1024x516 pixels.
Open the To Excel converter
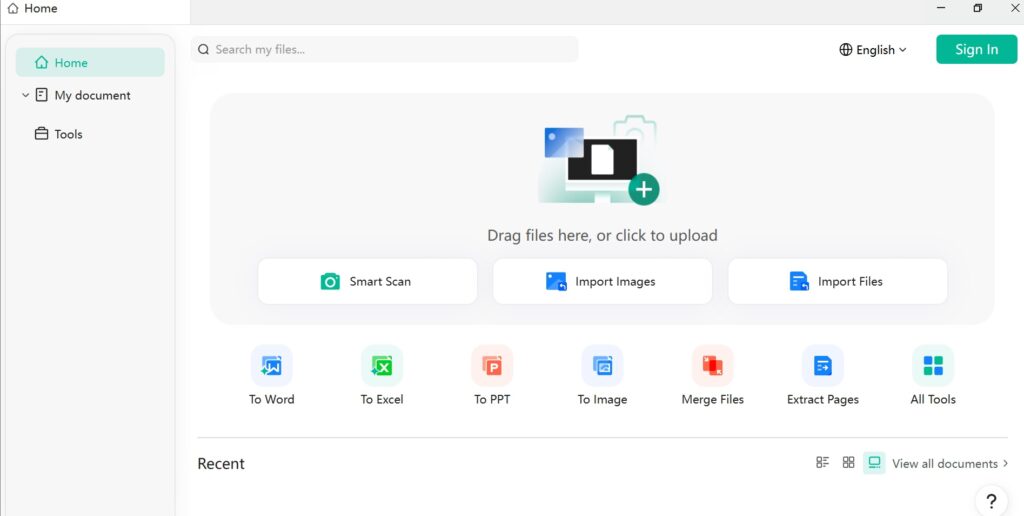pos(381,366)
